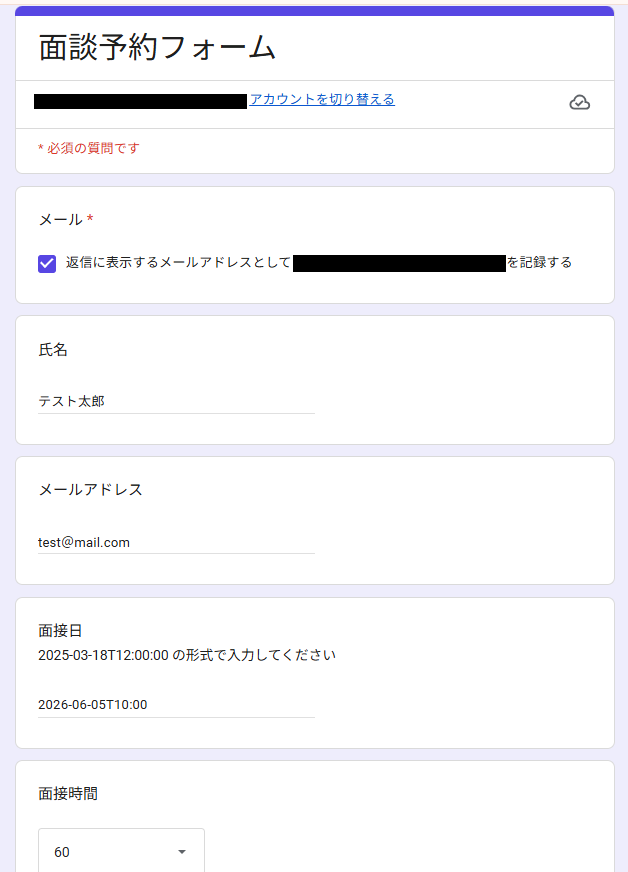Click the 面接時間 question label
Image resolution: width=628 pixels, height=872 pixels.
68,794
